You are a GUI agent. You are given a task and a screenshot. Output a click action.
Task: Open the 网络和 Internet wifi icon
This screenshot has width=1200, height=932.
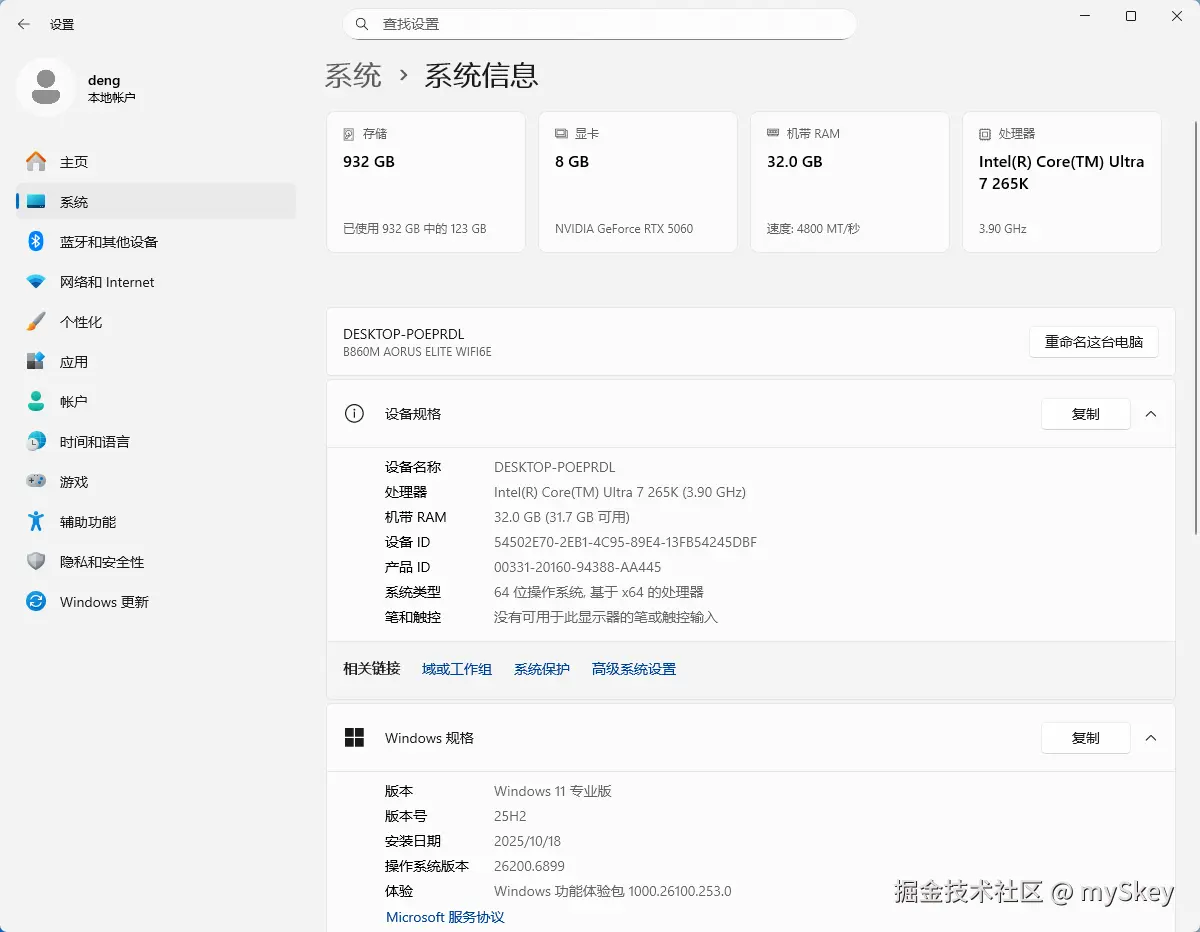coord(36,282)
